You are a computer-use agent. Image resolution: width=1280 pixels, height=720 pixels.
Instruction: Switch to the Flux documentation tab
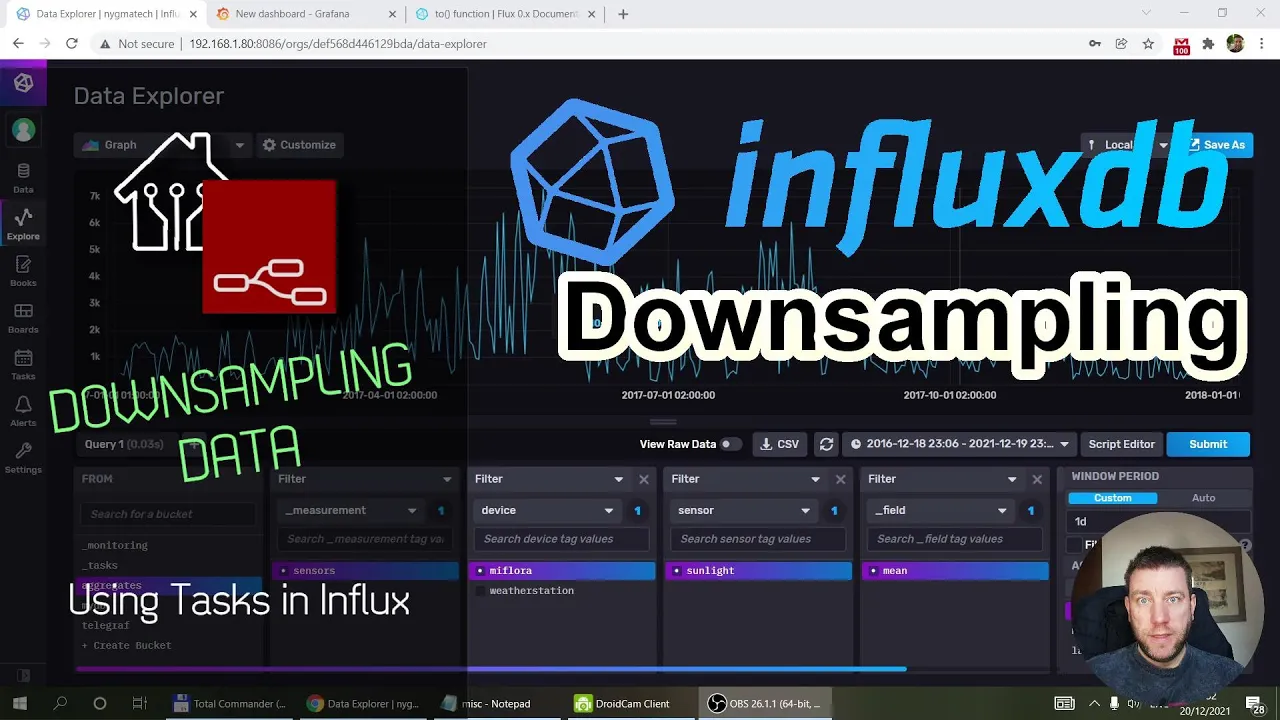tap(503, 14)
